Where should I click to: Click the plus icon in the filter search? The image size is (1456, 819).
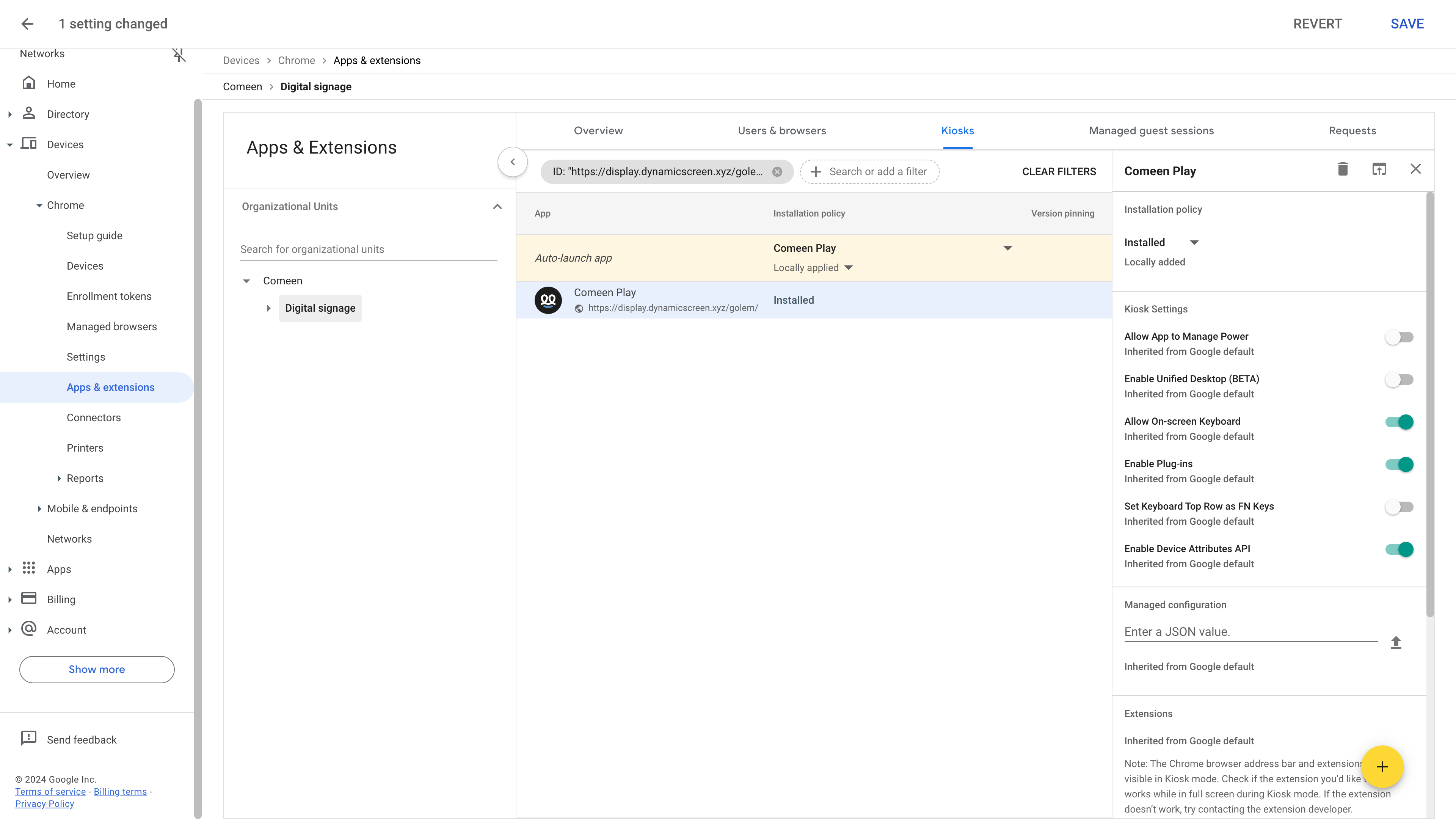click(x=816, y=172)
